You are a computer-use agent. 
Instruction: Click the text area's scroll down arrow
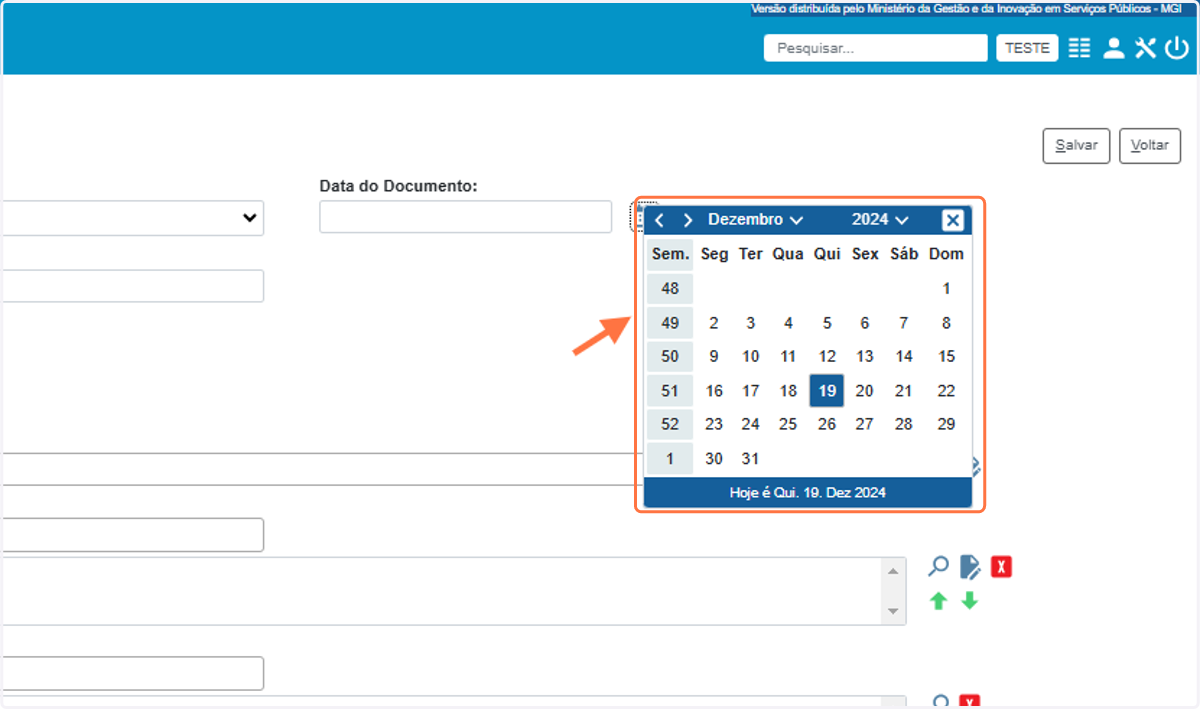(893, 611)
